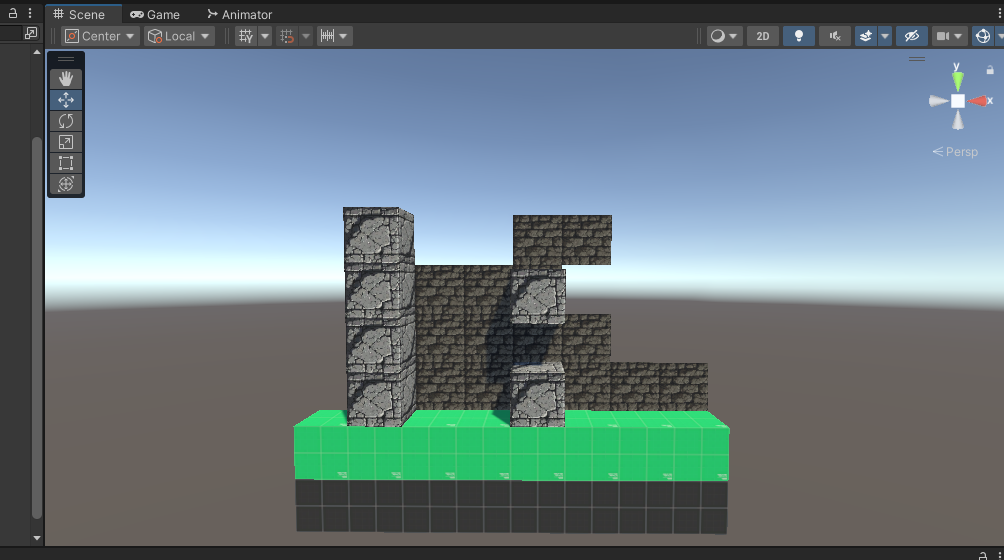Screen dimensions: 1004x560
Task: Open the left panel three-dot menu
Action: 29,13
